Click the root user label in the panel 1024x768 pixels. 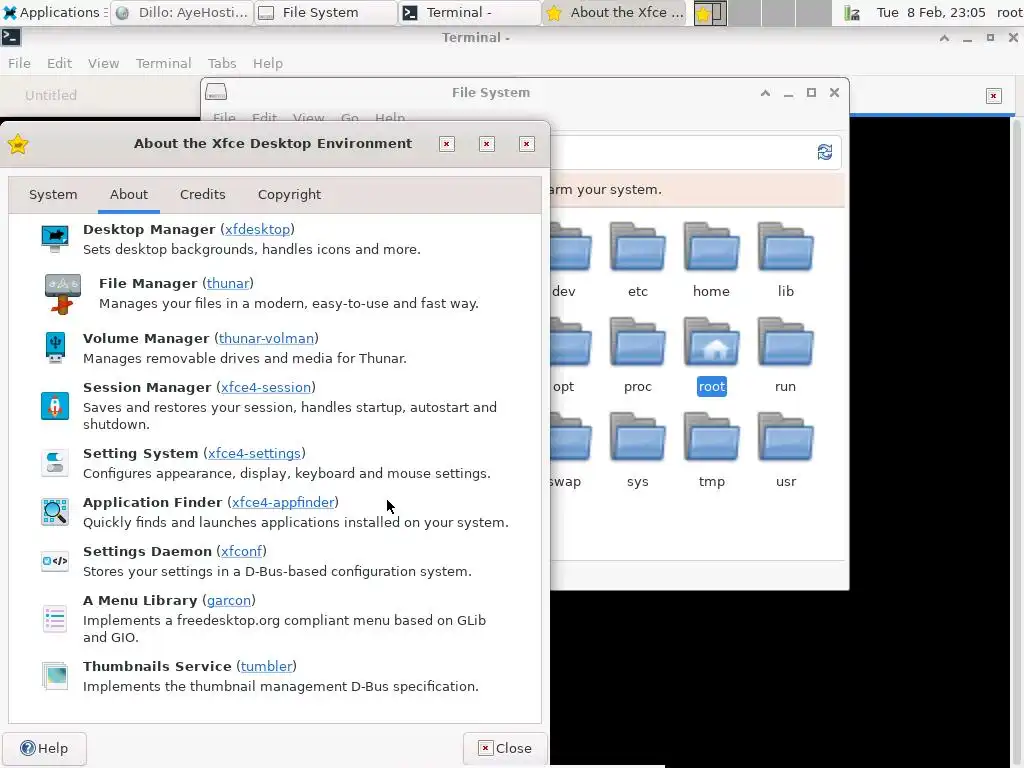[1009, 12]
